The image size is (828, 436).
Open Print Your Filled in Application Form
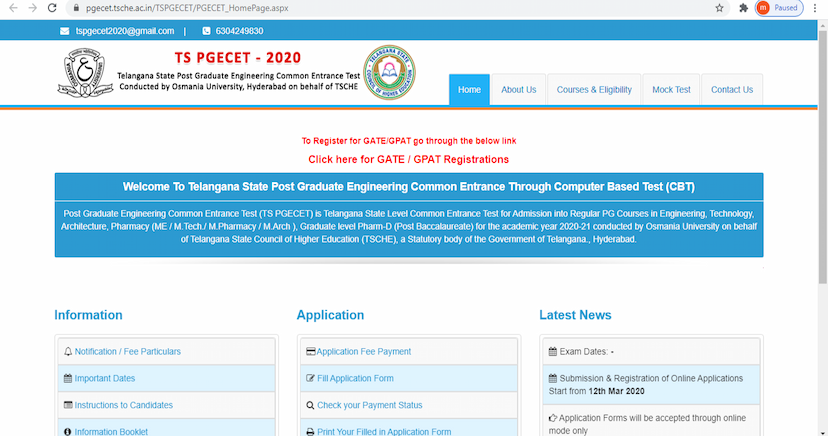(384, 432)
